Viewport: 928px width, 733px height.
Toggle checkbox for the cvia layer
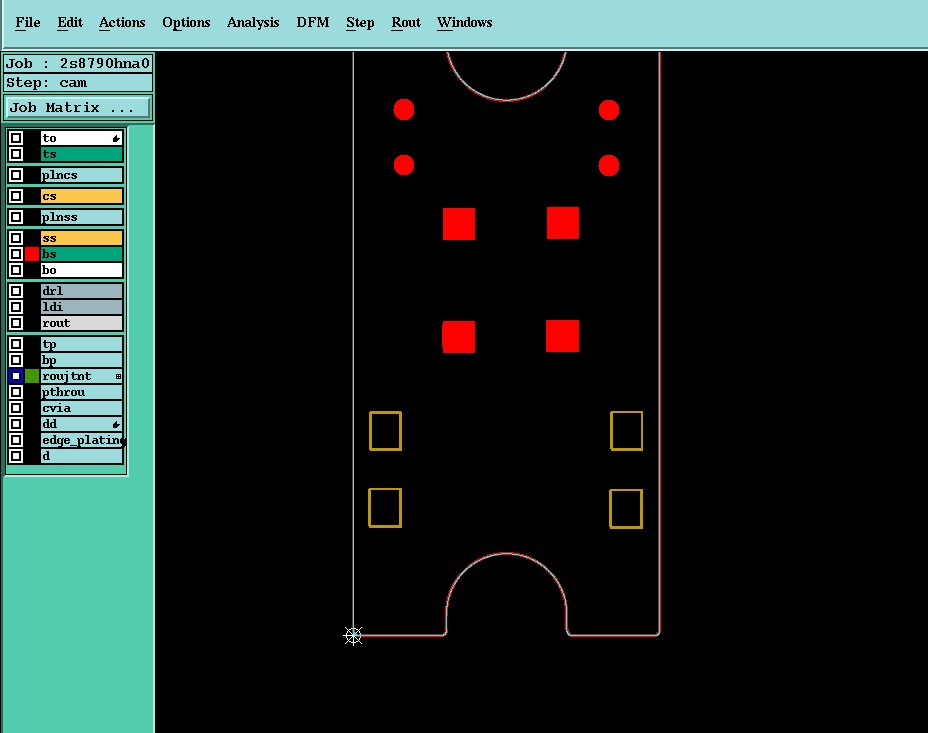click(16, 408)
